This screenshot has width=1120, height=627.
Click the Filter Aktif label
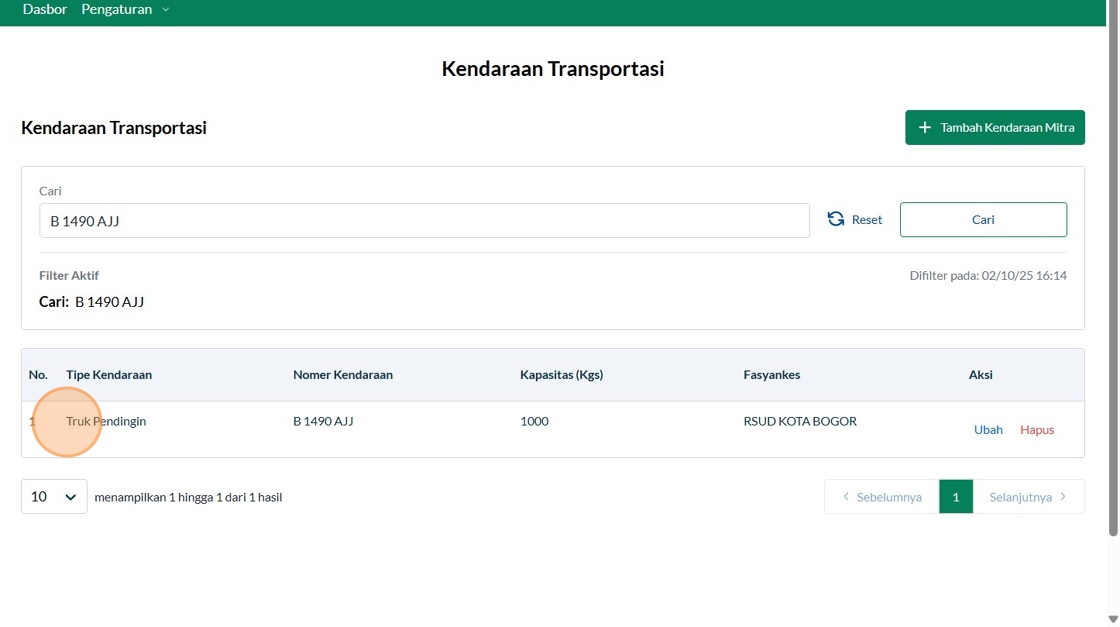coord(69,275)
